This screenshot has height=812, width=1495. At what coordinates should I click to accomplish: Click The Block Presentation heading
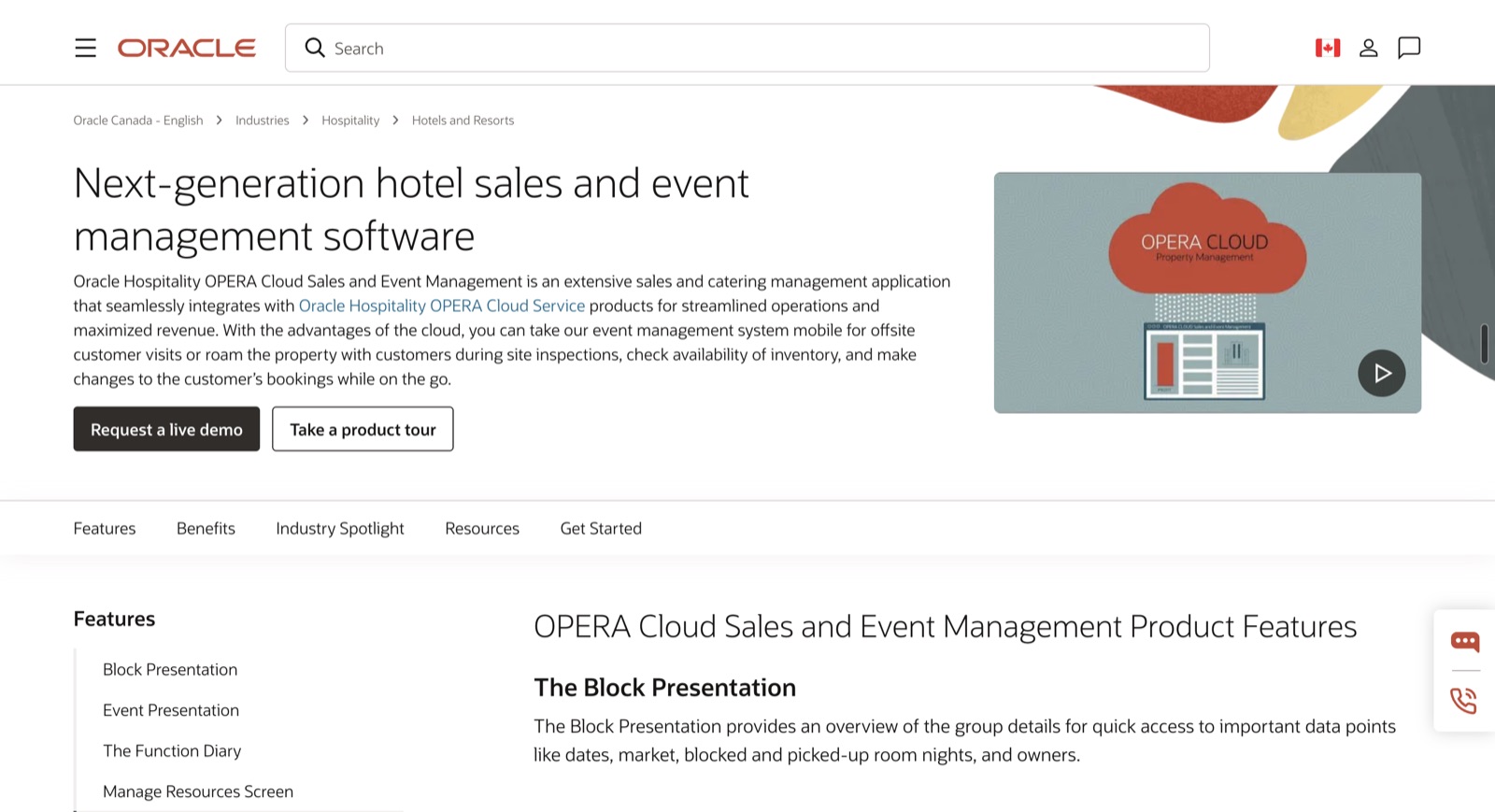[x=665, y=688]
